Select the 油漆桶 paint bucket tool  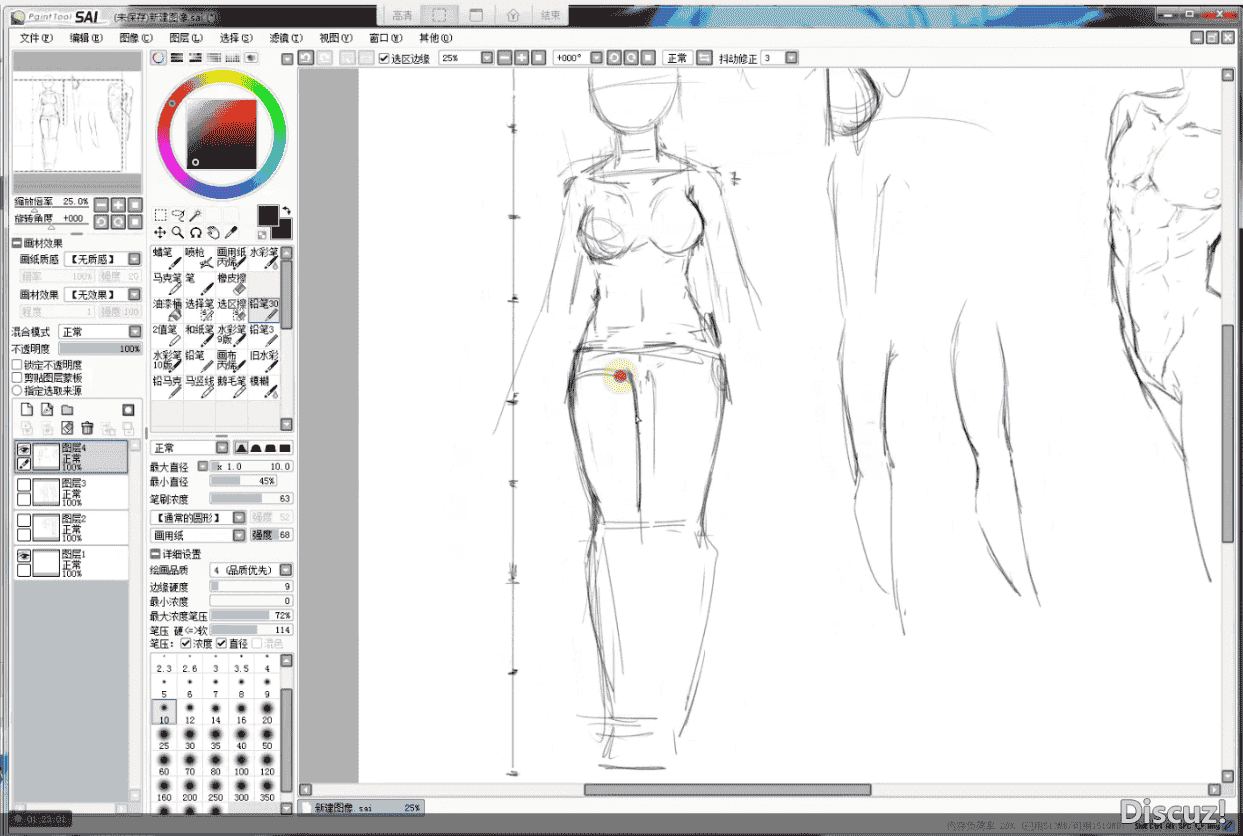tap(167, 308)
